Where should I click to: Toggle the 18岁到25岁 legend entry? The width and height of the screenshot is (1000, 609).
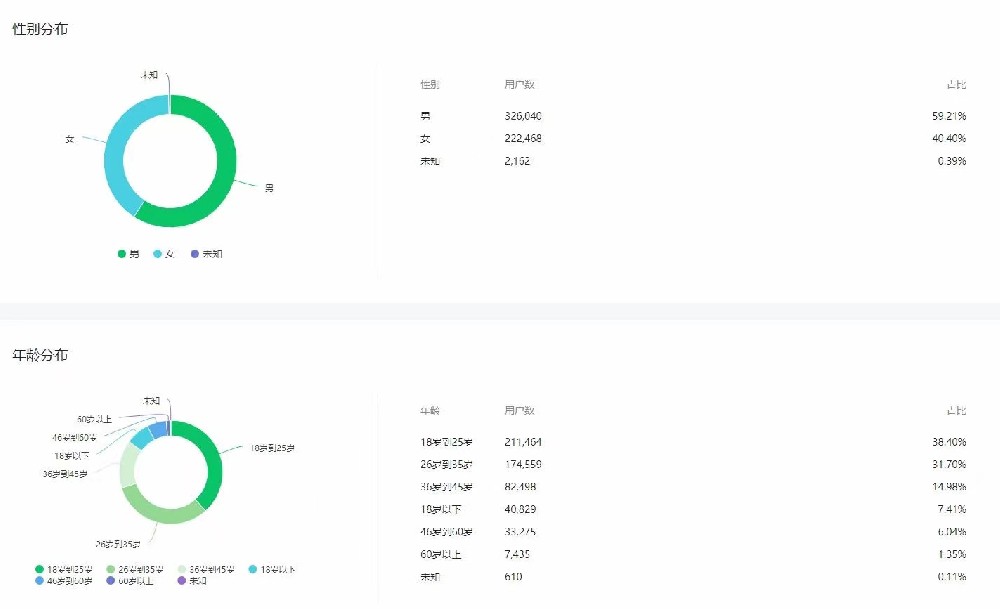coord(64,569)
